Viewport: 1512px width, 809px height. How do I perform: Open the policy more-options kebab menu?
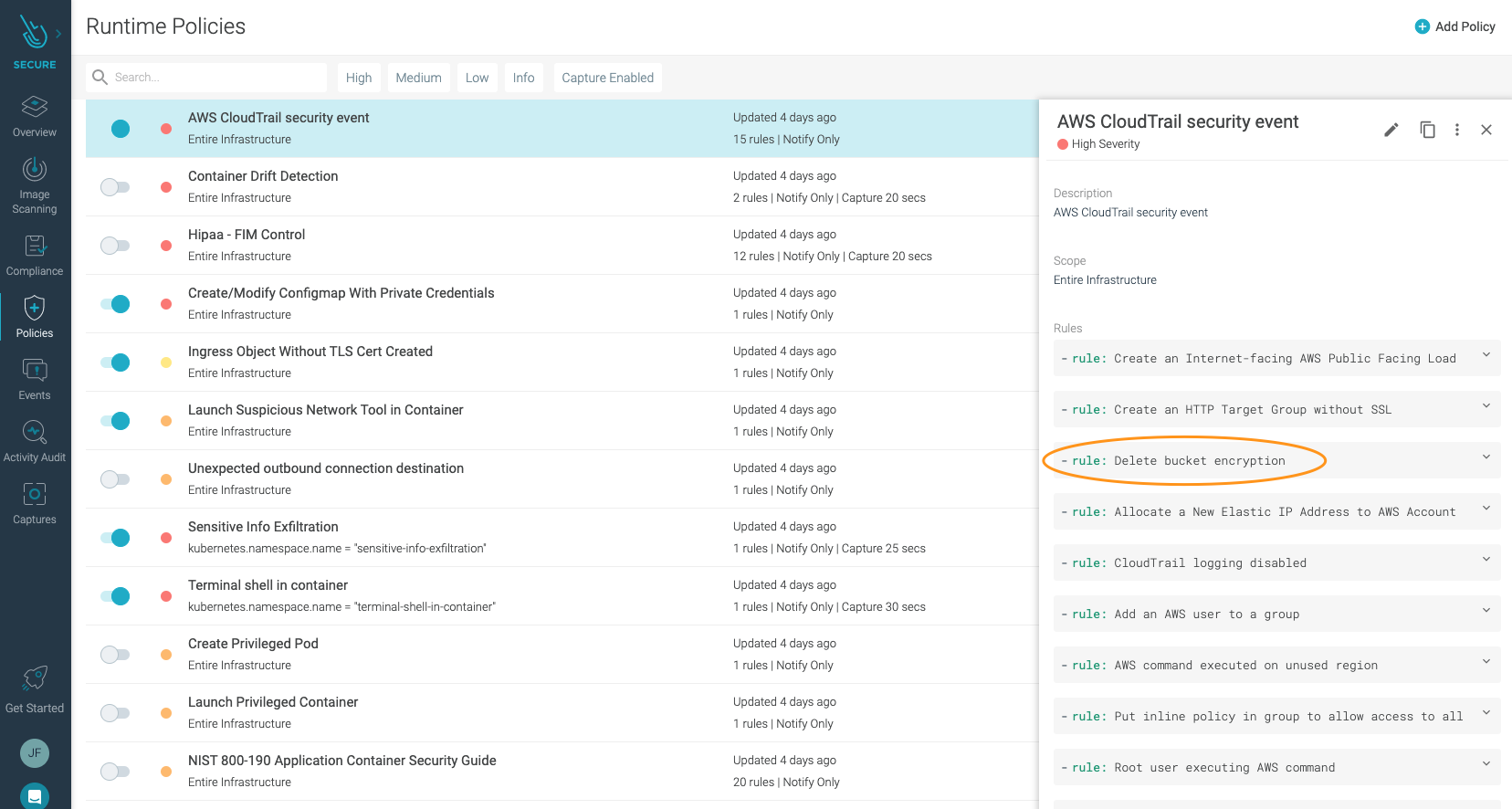tap(1457, 130)
